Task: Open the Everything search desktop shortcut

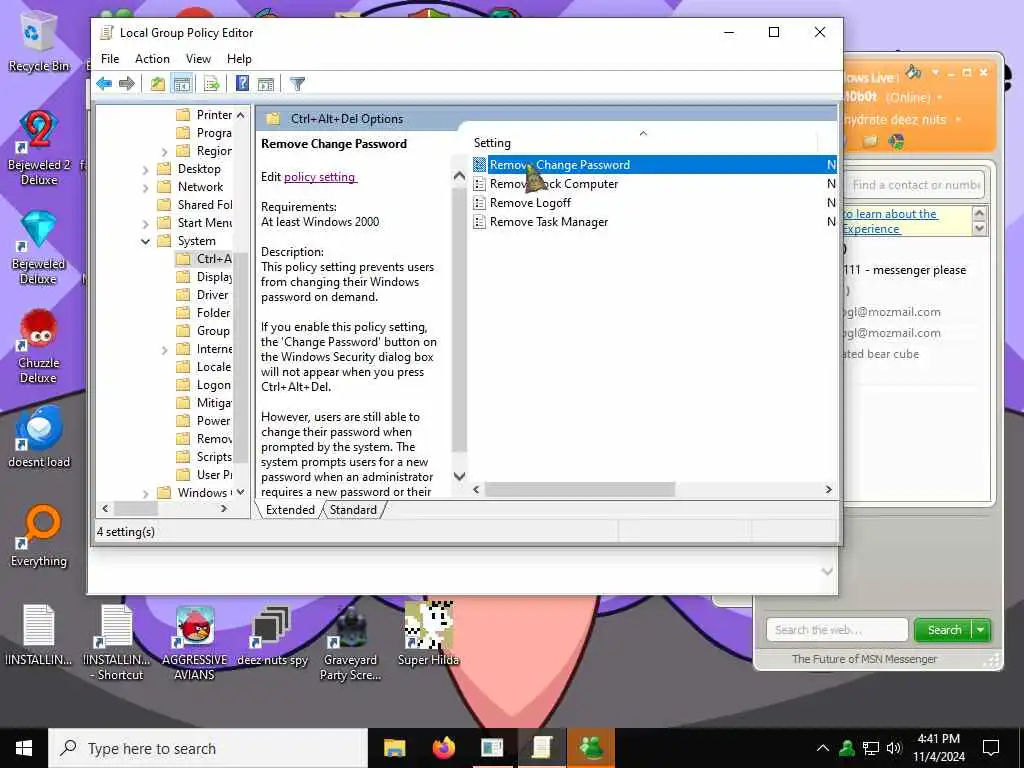Action: (x=39, y=536)
